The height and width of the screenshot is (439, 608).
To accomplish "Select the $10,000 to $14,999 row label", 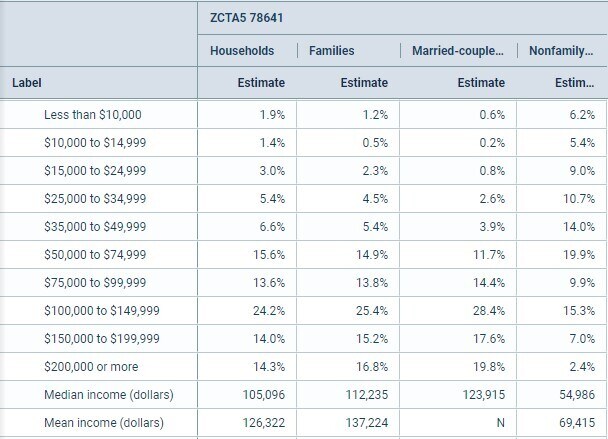I will (95, 143).
